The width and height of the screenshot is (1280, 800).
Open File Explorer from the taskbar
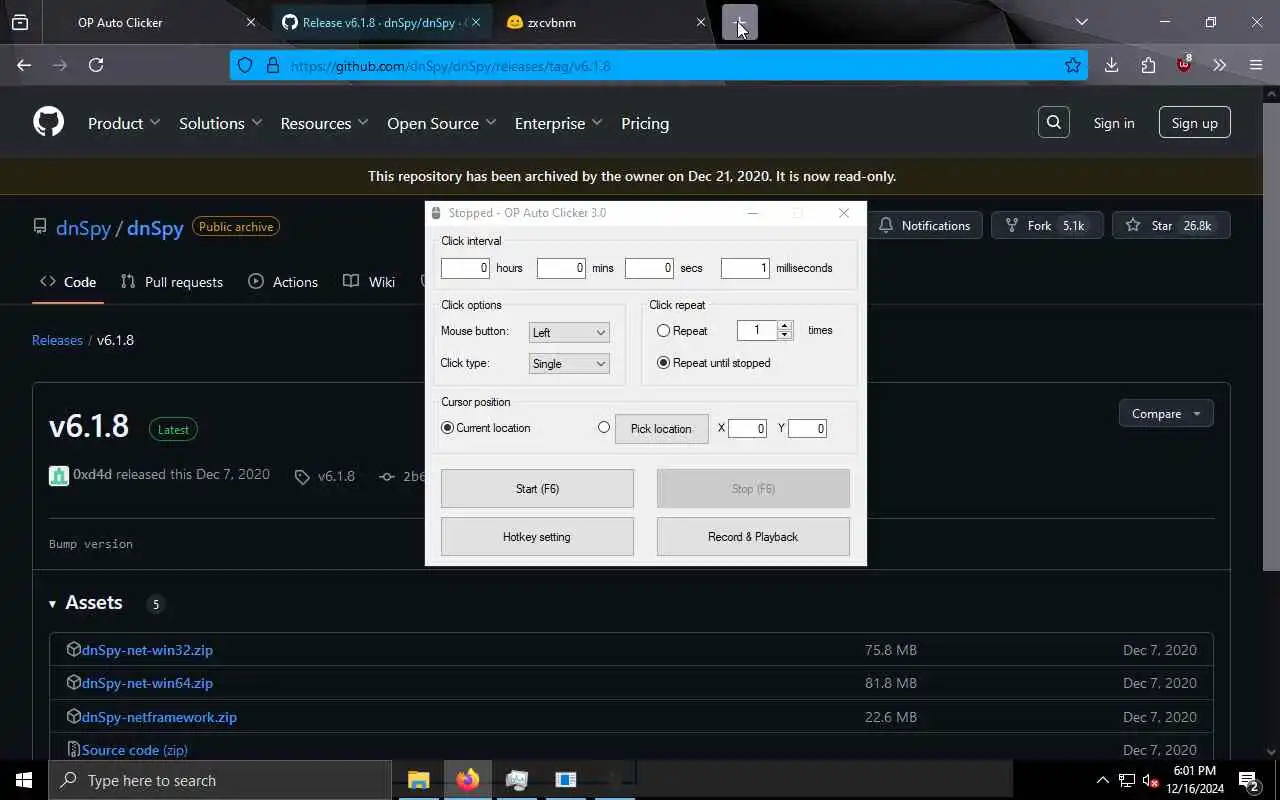(x=418, y=780)
